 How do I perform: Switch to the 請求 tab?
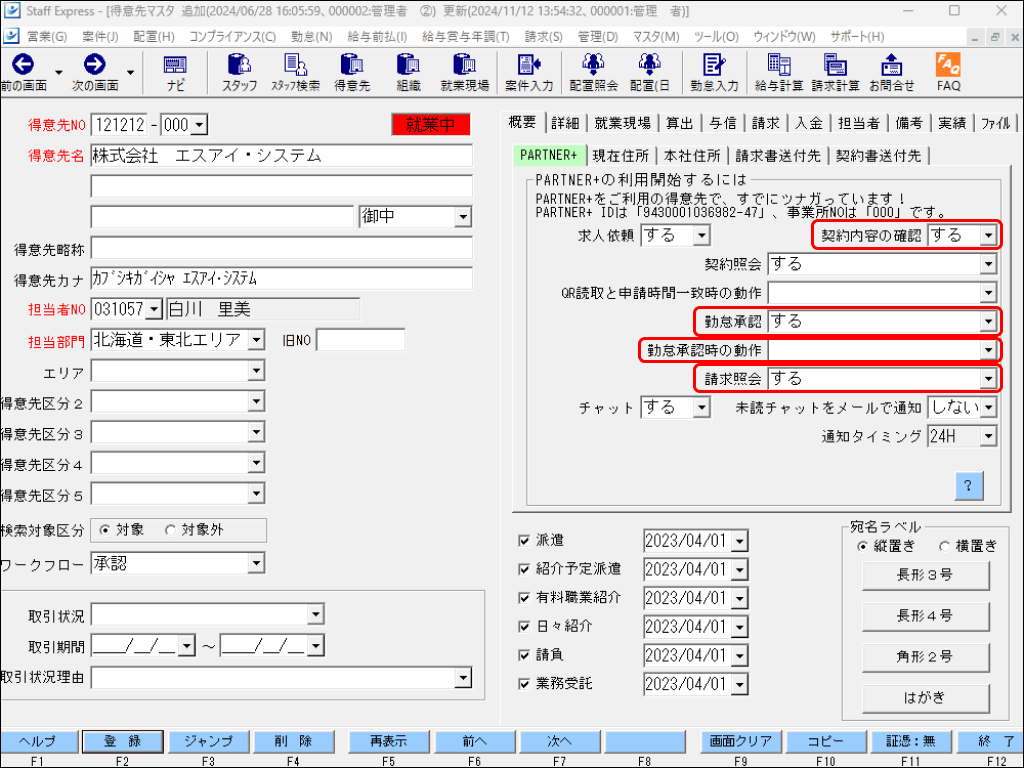765,123
